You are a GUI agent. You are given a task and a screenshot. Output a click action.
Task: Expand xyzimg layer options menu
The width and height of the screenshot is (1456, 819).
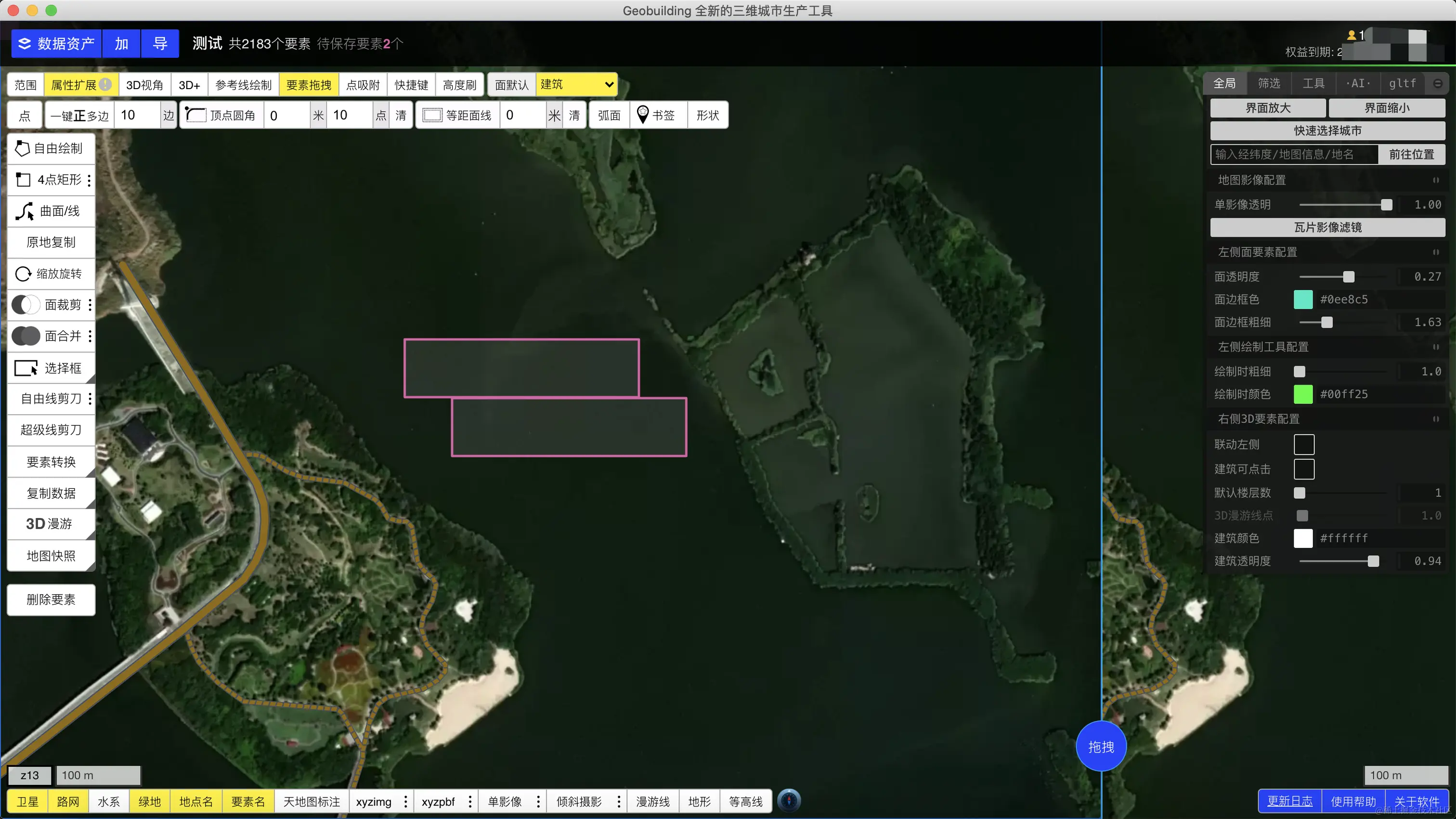[x=405, y=802]
